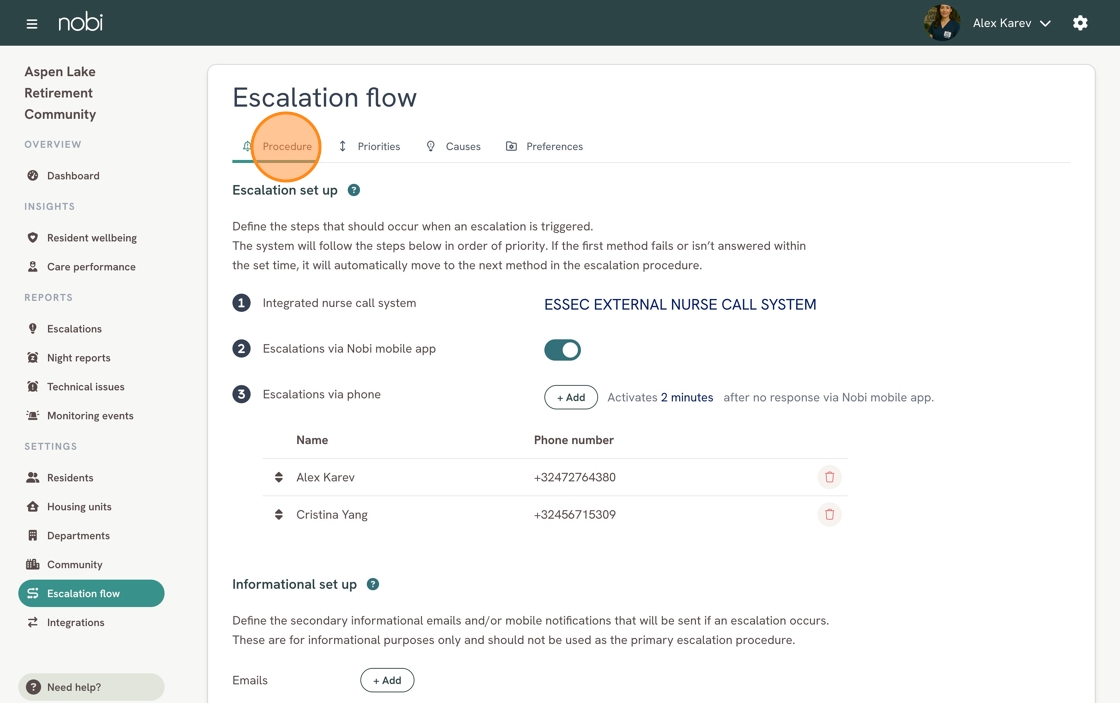Click the Community city icon
Viewport: 1120px width, 703px height.
click(32, 564)
